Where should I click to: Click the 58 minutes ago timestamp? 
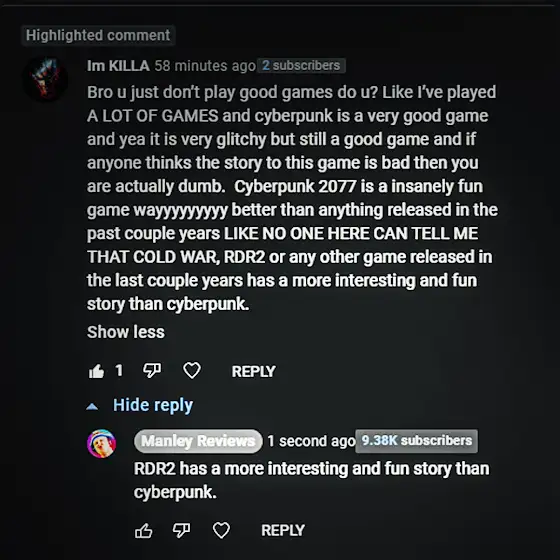tap(205, 66)
